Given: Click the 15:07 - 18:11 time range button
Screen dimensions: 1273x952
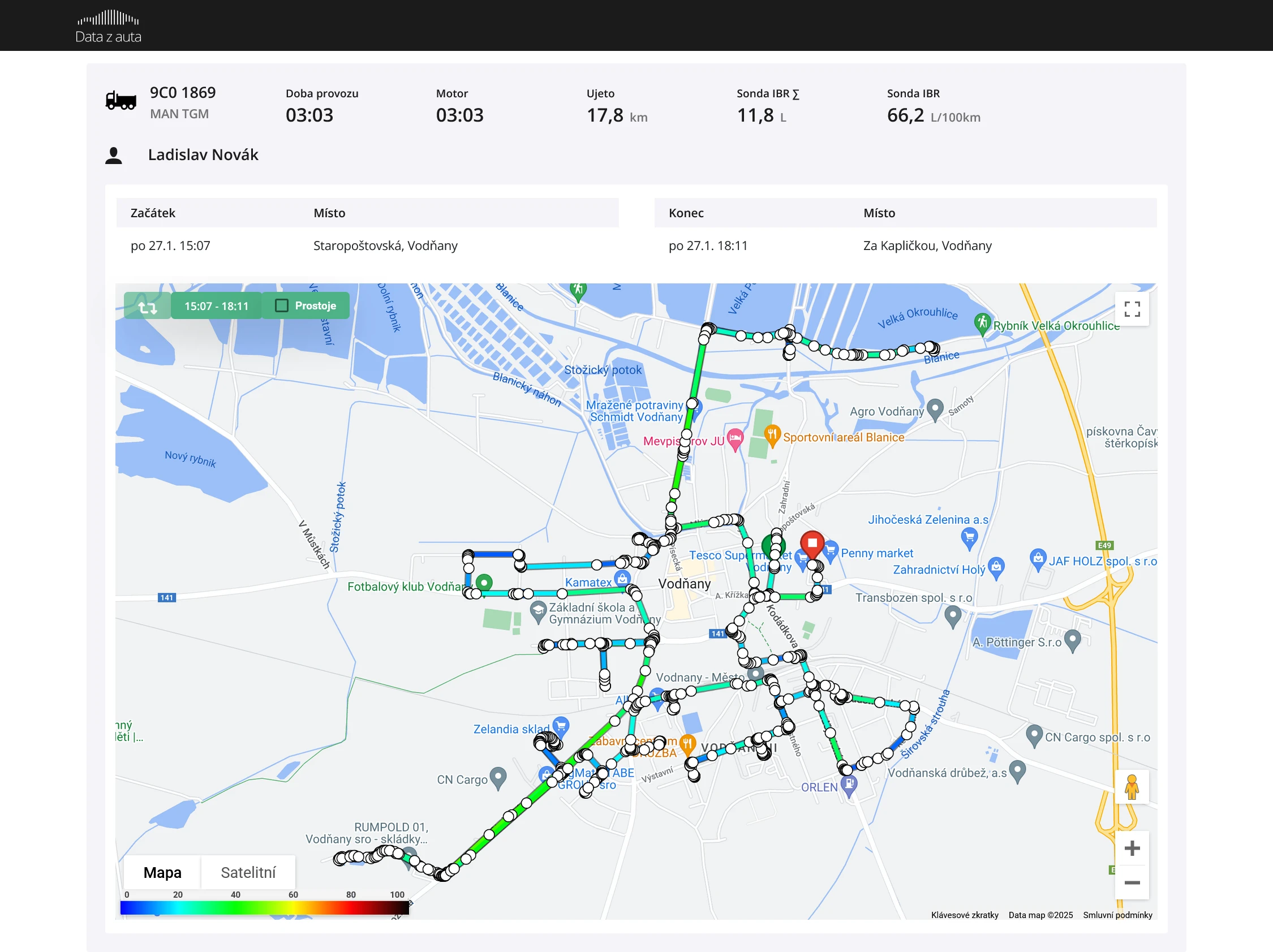Looking at the screenshot, I should (216, 306).
